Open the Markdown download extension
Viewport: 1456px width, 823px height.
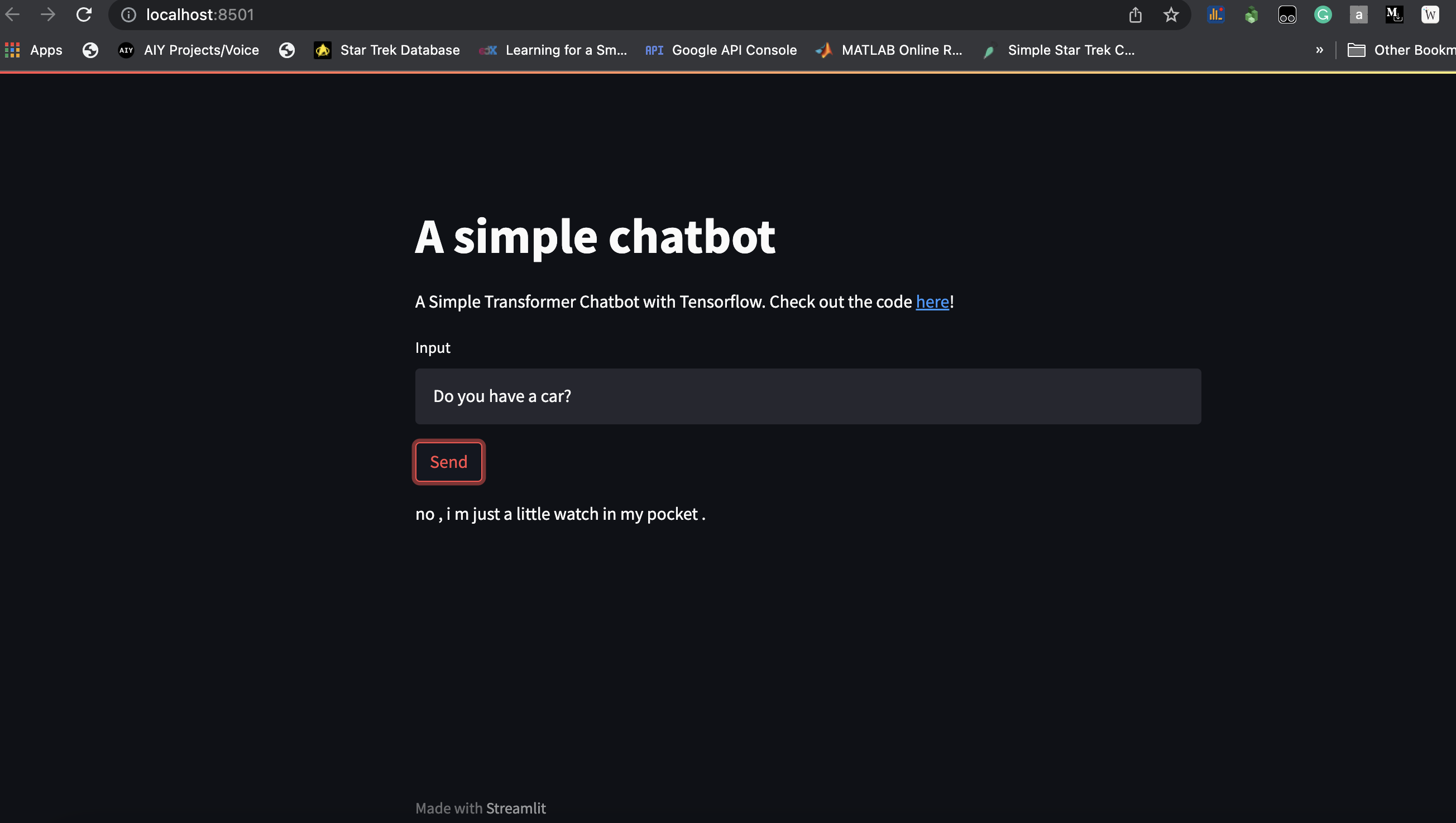pyautogui.click(x=1395, y=15)
